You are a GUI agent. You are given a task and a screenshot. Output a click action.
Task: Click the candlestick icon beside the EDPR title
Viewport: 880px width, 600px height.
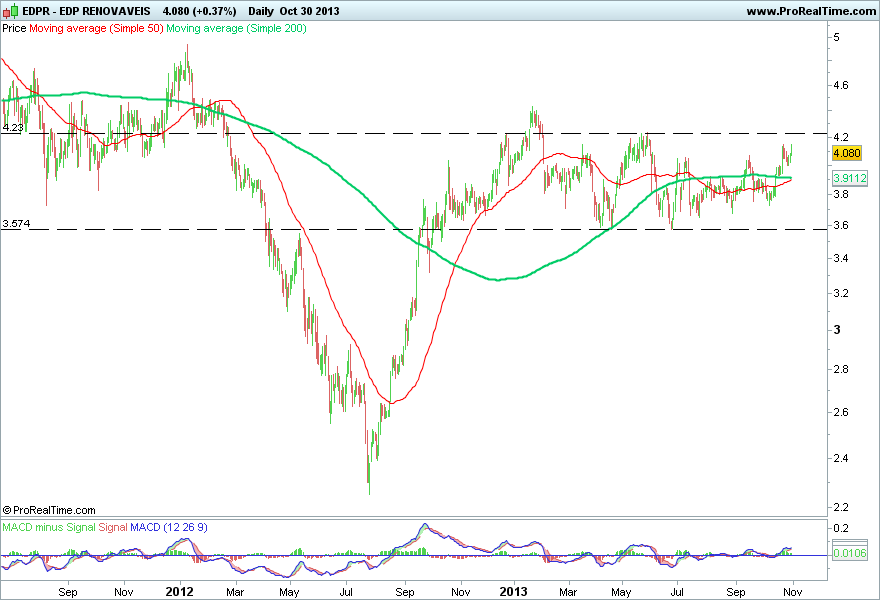click(x=10, y=11)
